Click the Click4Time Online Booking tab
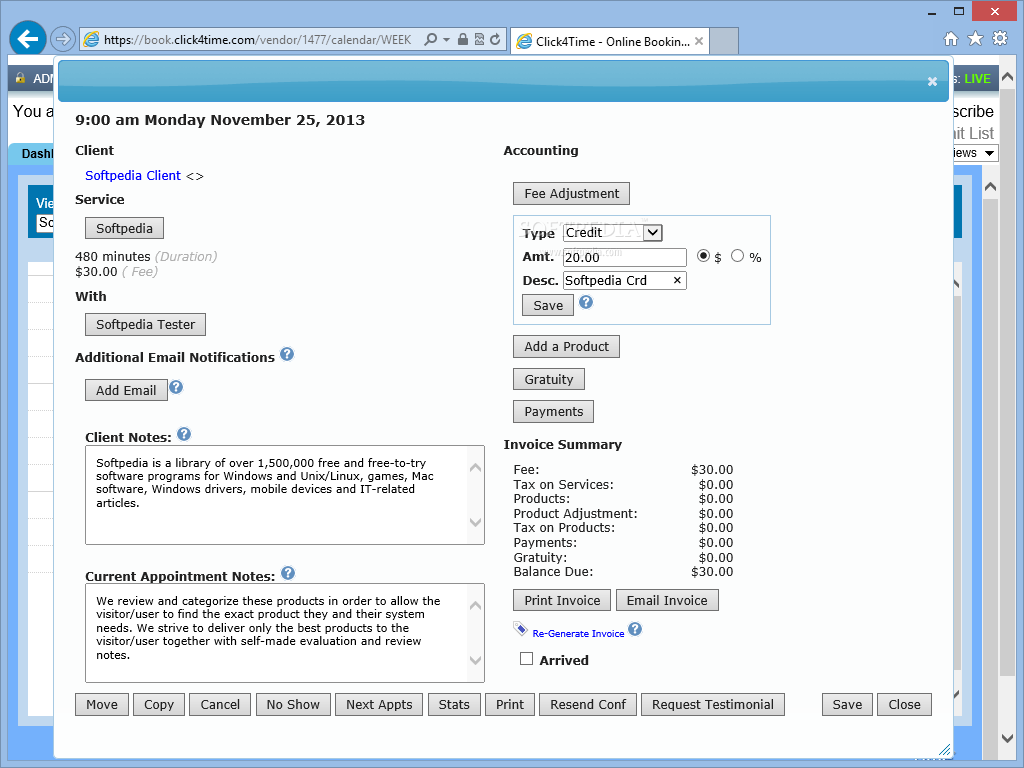 (x=611, y=41)
